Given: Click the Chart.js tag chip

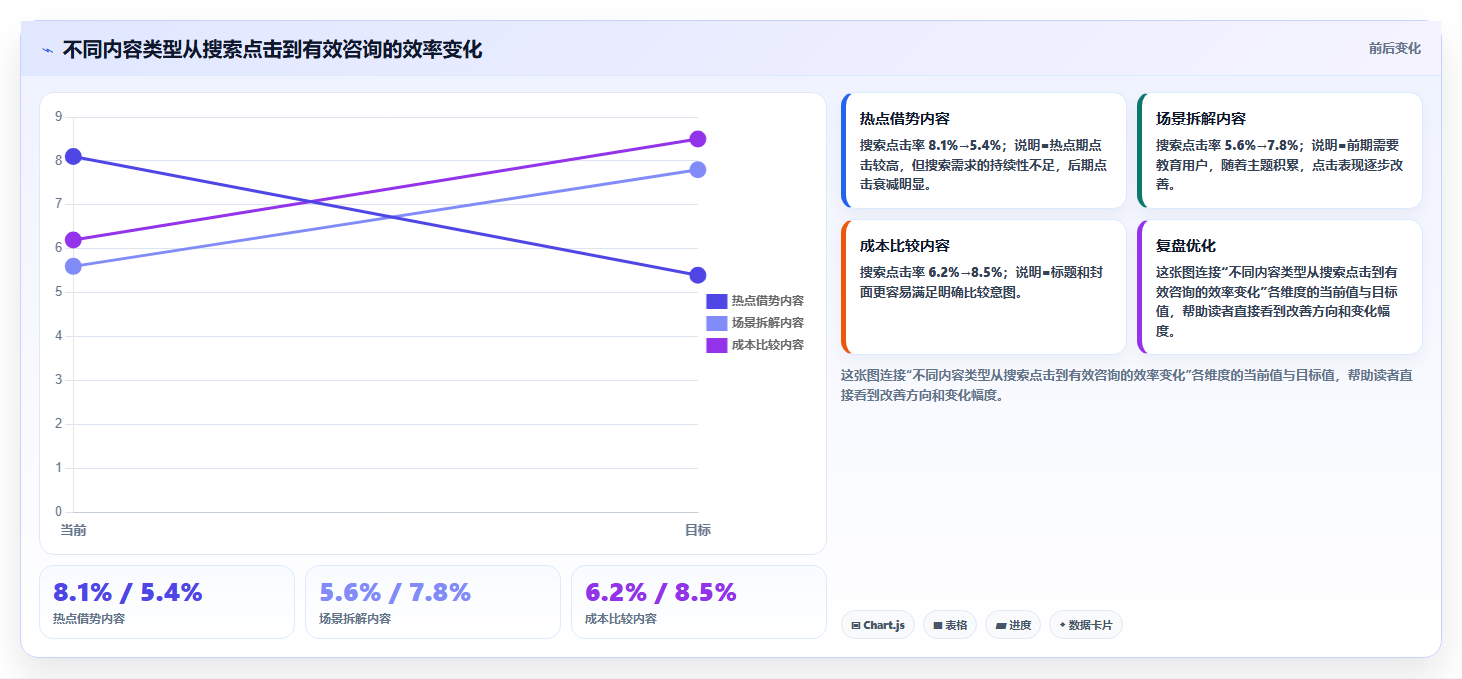Looking at the screenshot, I should 878,625.
